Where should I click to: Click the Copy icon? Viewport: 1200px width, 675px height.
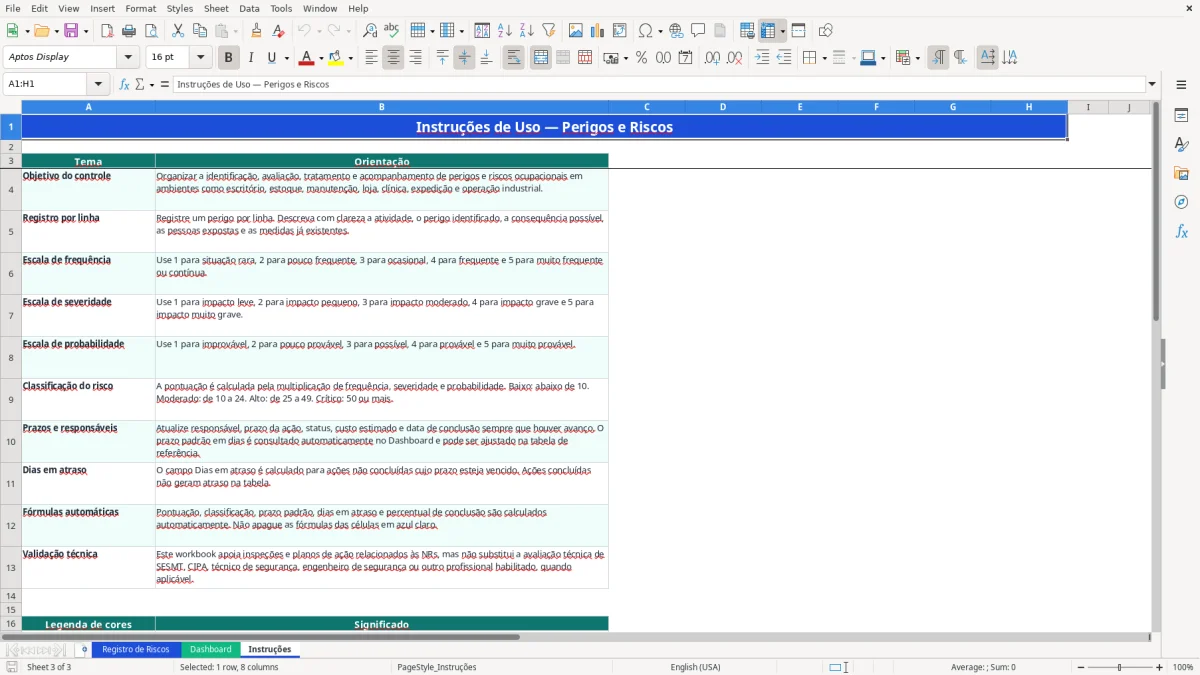[x=199, y=31]
